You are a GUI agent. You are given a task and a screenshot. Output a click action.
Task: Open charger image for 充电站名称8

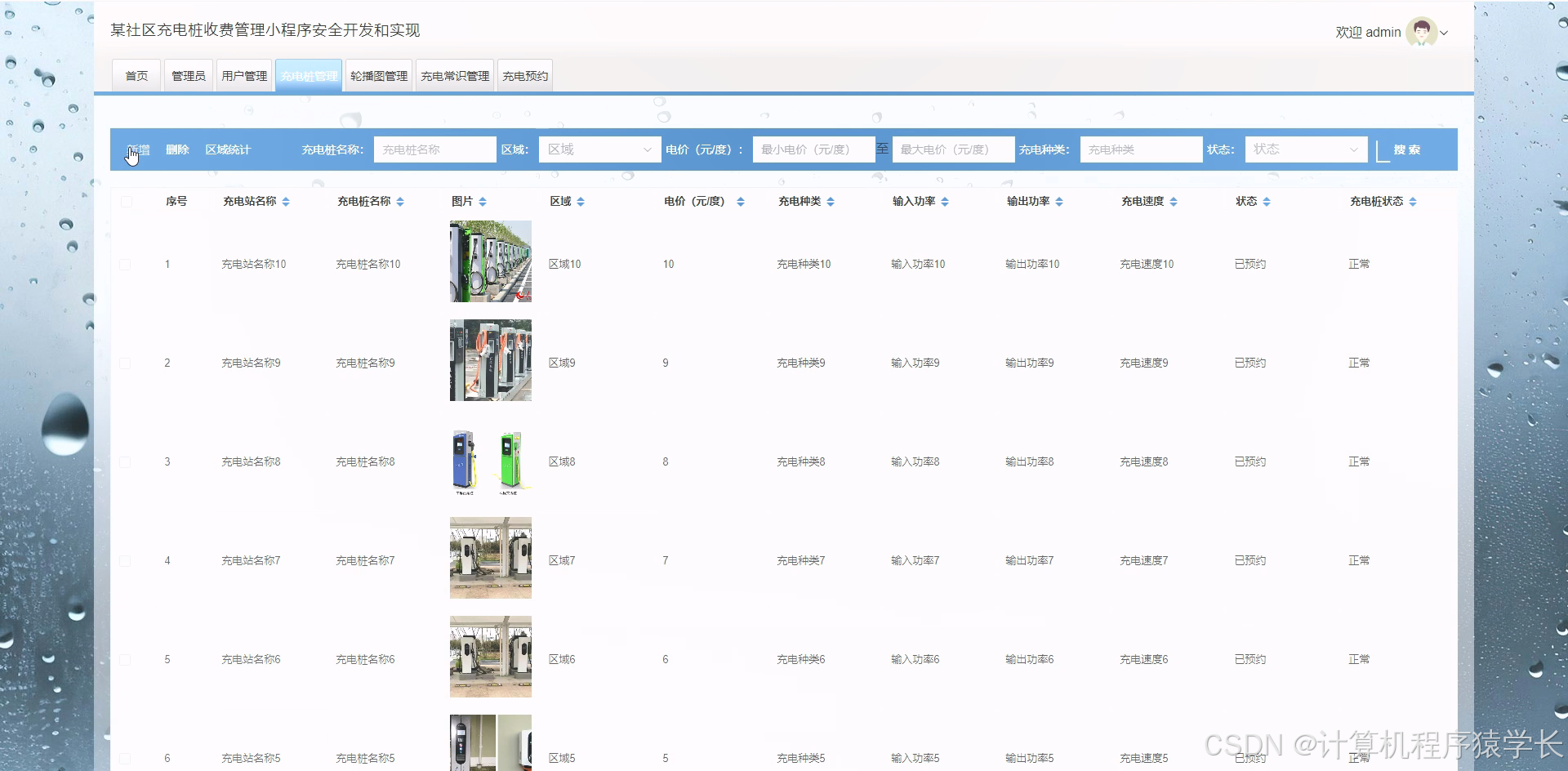491,459
